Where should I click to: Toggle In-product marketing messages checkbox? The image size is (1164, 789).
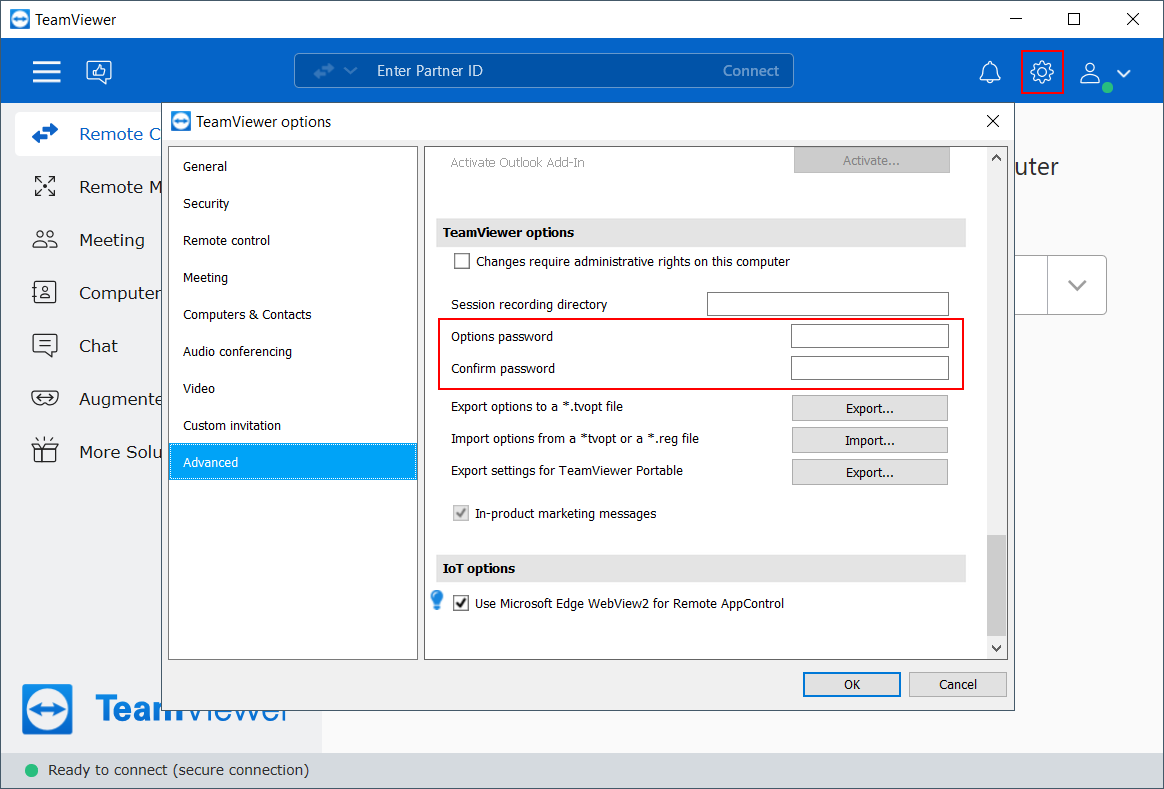pos(462,514)
